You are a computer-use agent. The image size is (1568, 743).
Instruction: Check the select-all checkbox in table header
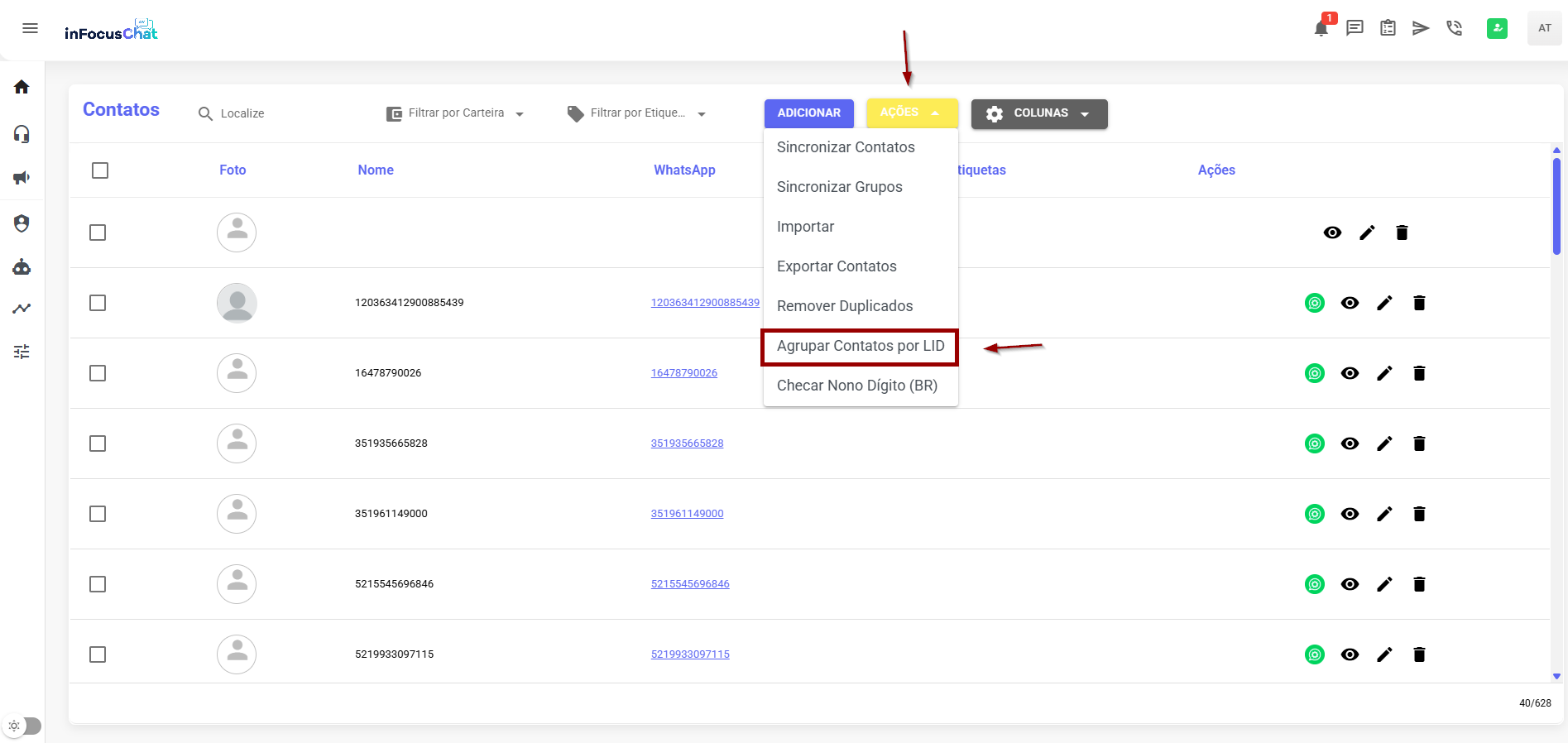pyautogui.click(x=100, y=170)
